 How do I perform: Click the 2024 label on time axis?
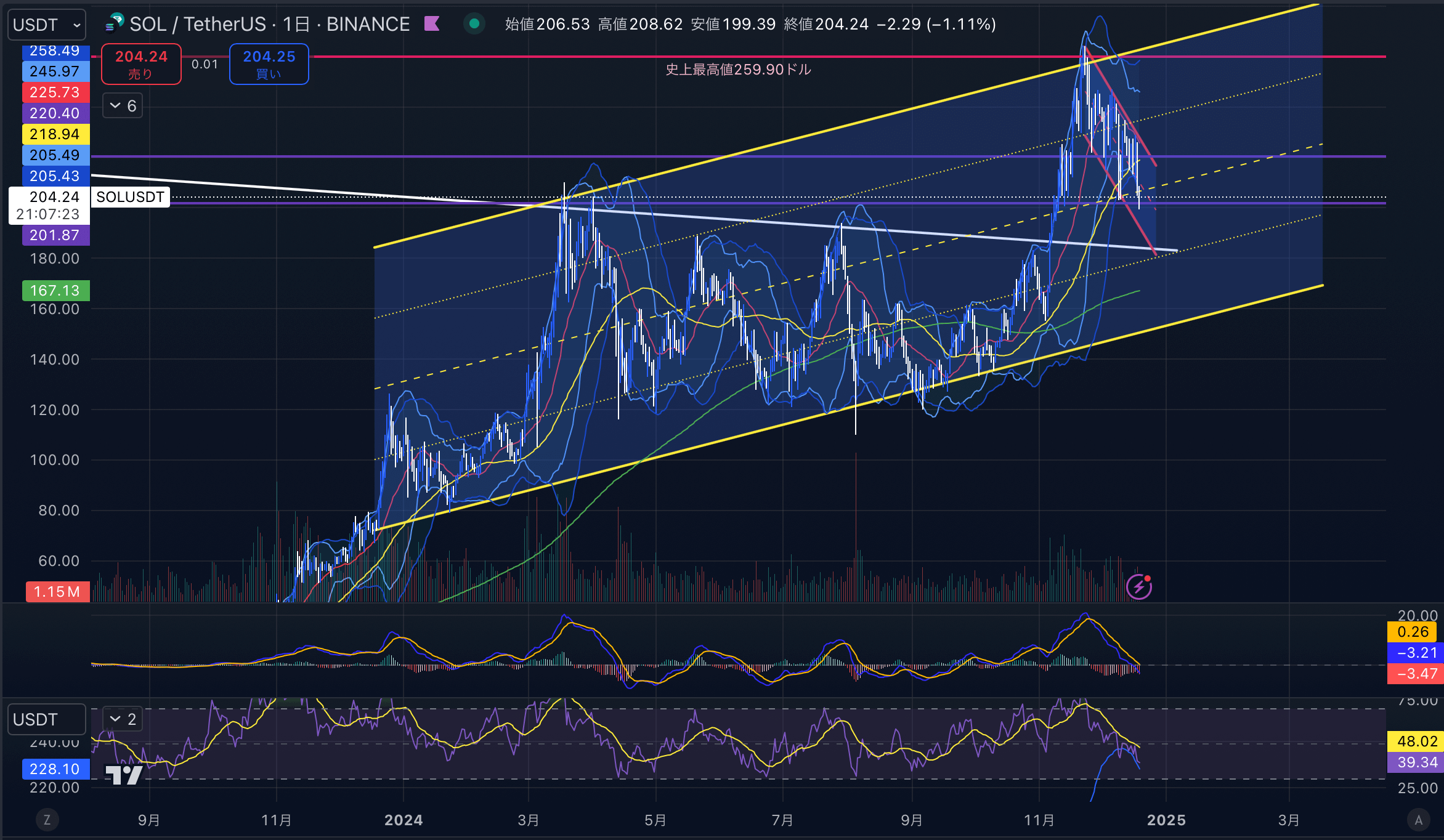404,820
